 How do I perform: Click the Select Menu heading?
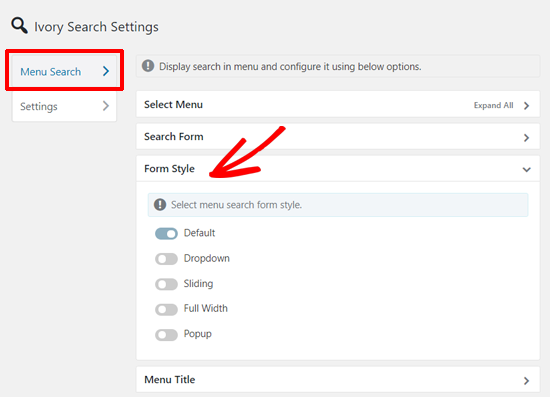pos(173,105)
